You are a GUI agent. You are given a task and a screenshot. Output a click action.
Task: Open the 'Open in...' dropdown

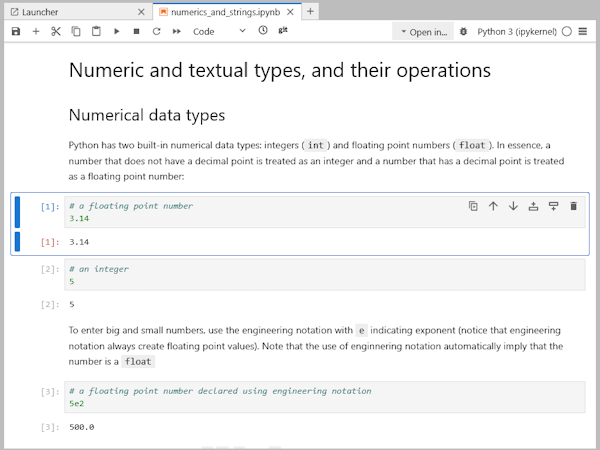pyautogui.click(x=423, y=32)
